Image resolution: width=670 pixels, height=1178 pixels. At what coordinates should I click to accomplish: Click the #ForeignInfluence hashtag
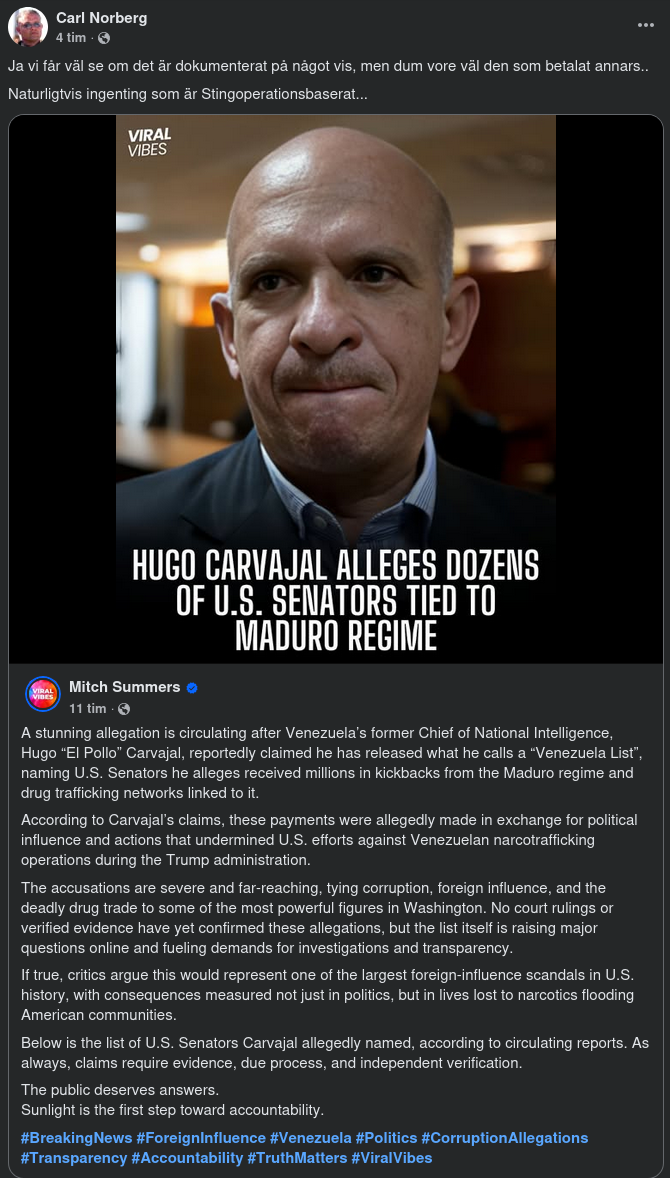[x=201, y=1137]
